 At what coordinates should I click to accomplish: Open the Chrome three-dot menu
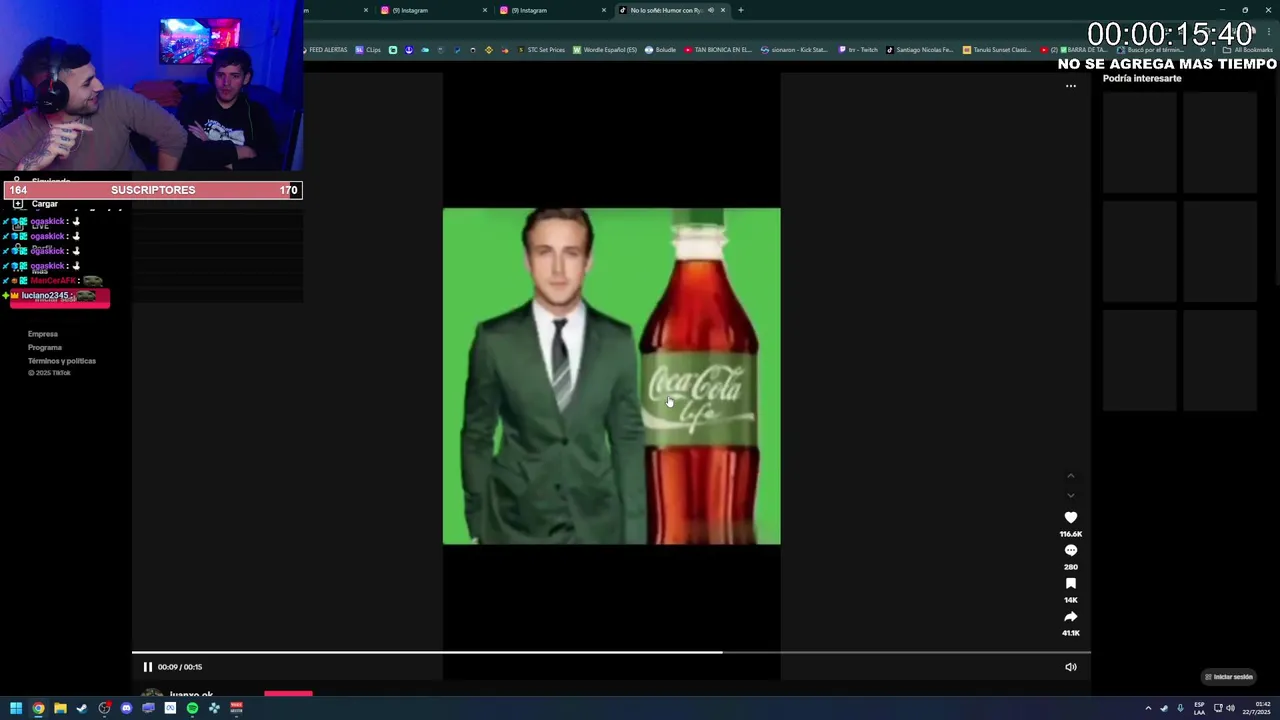[x=1268, y=31]
